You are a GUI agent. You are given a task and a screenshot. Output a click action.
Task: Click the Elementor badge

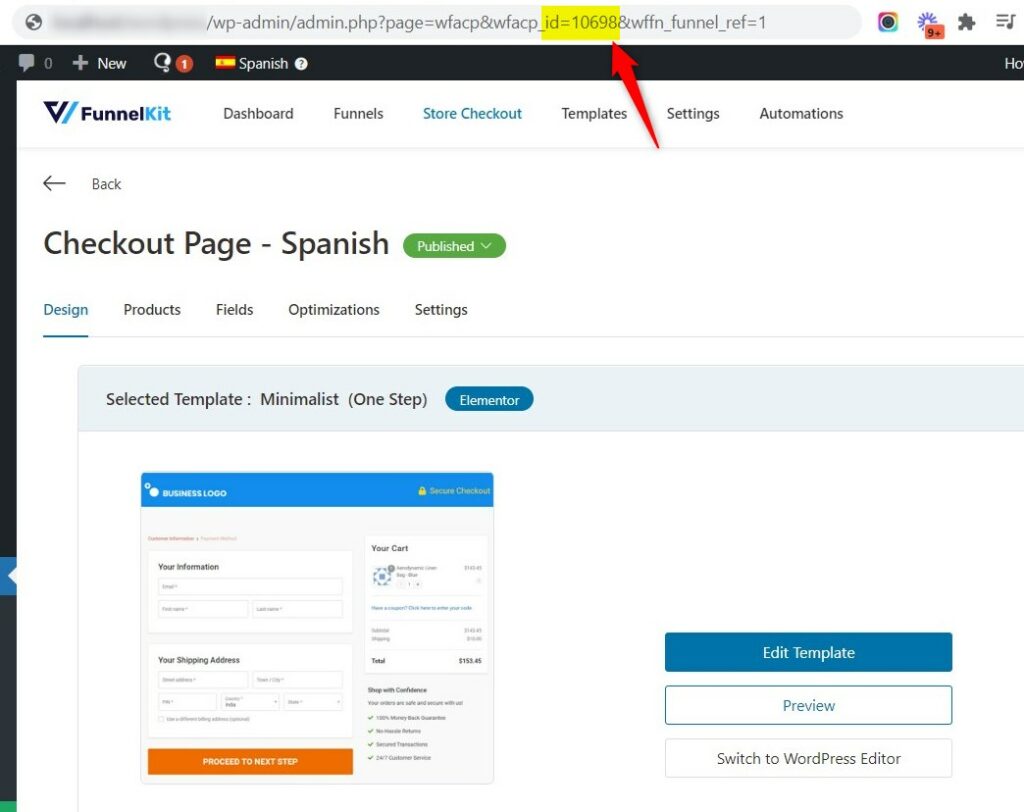pyautogui.click(x=489, y=400)
